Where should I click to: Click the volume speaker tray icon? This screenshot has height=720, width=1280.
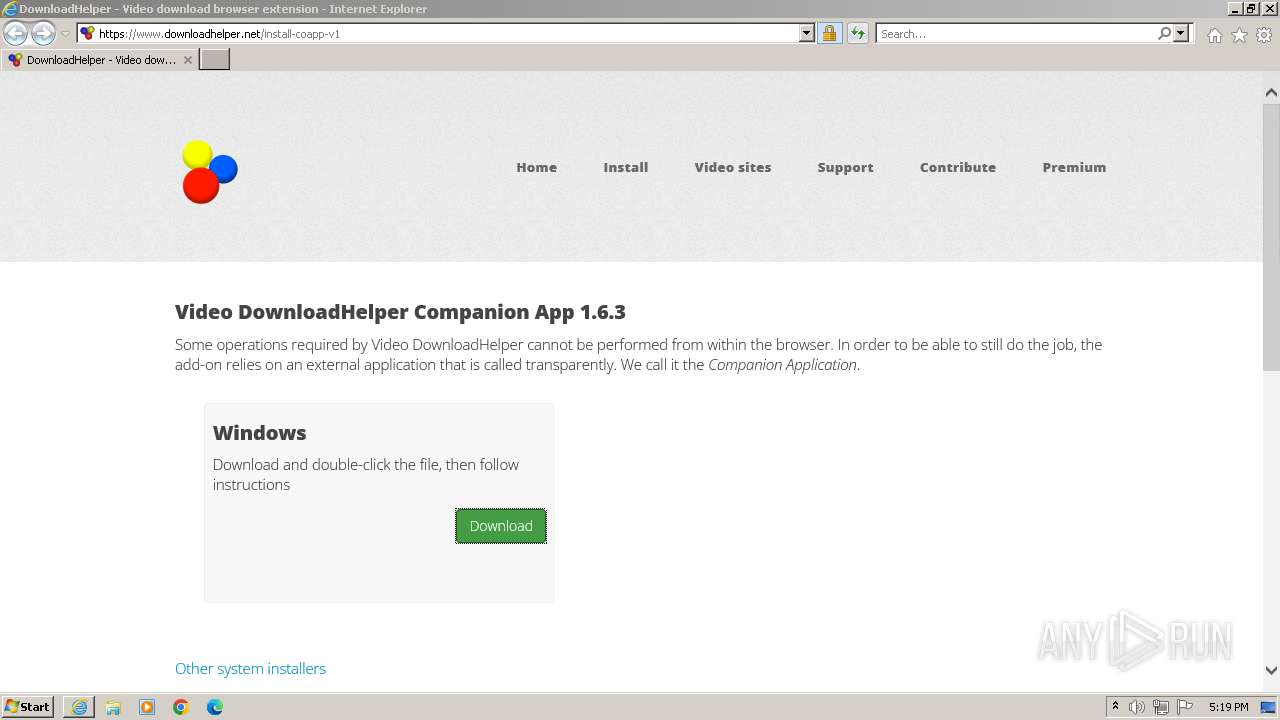coord(1137,707)
